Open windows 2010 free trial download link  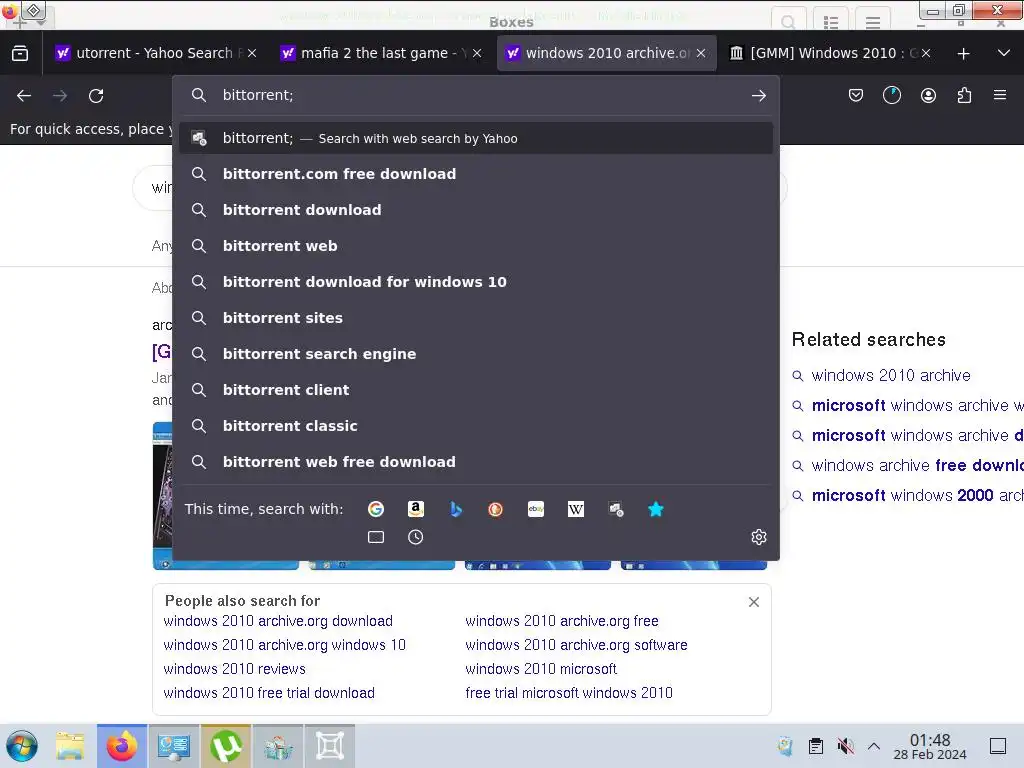pyautogui.click(x=269, y=693)
